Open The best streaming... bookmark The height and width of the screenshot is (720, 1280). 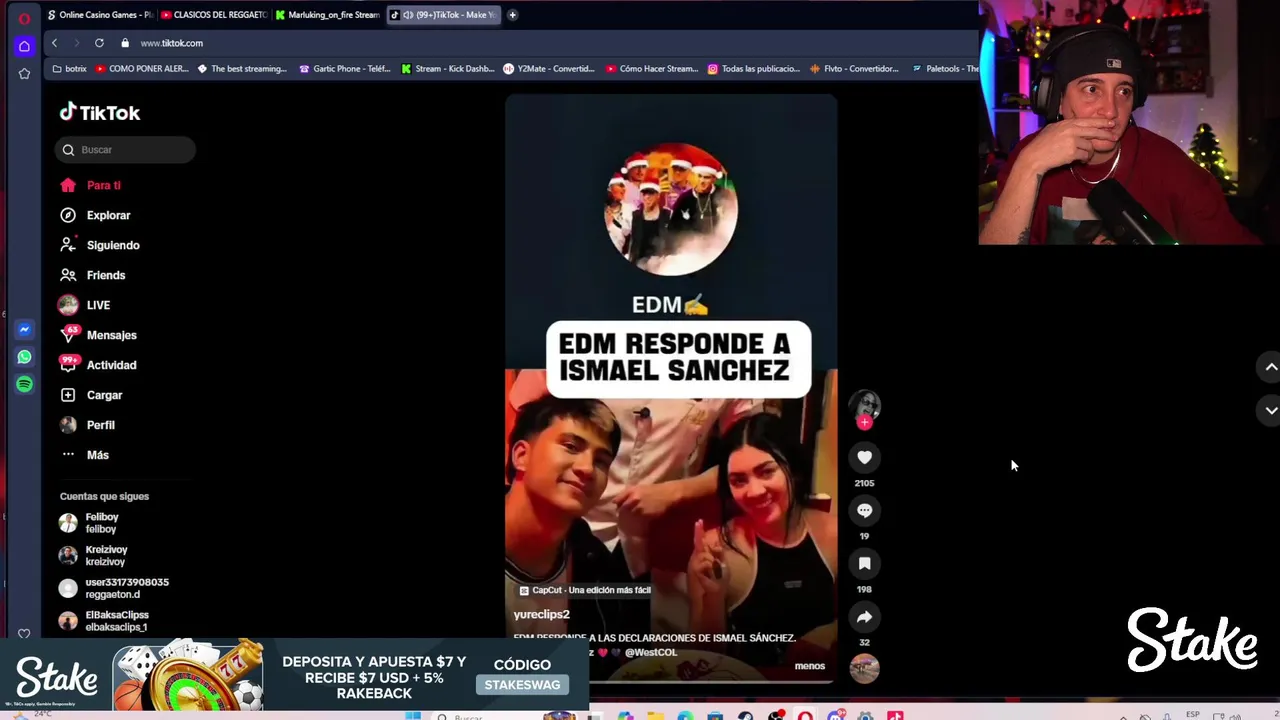(x=242, y=69)
